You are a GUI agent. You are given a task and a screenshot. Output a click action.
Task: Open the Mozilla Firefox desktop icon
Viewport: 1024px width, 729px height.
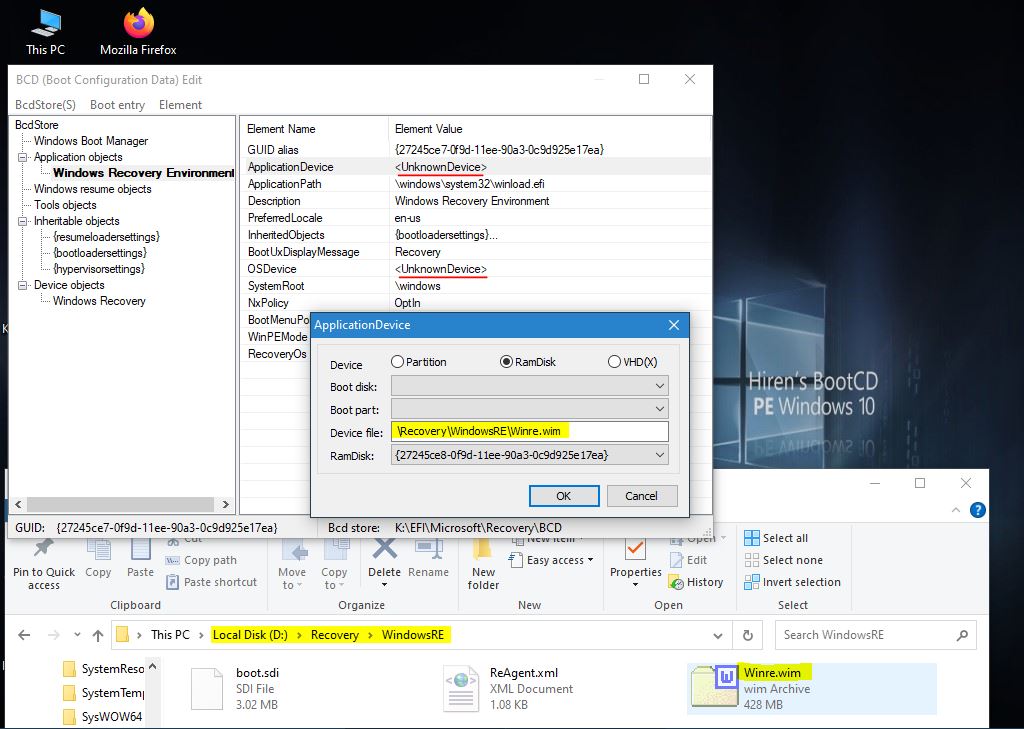[x=138, y=24]
